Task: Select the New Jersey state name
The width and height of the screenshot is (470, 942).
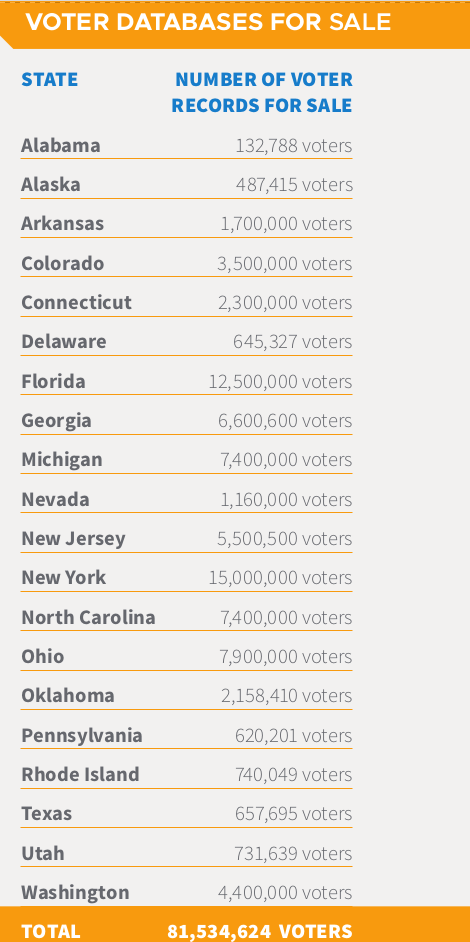Action: [x=73, y=538]
